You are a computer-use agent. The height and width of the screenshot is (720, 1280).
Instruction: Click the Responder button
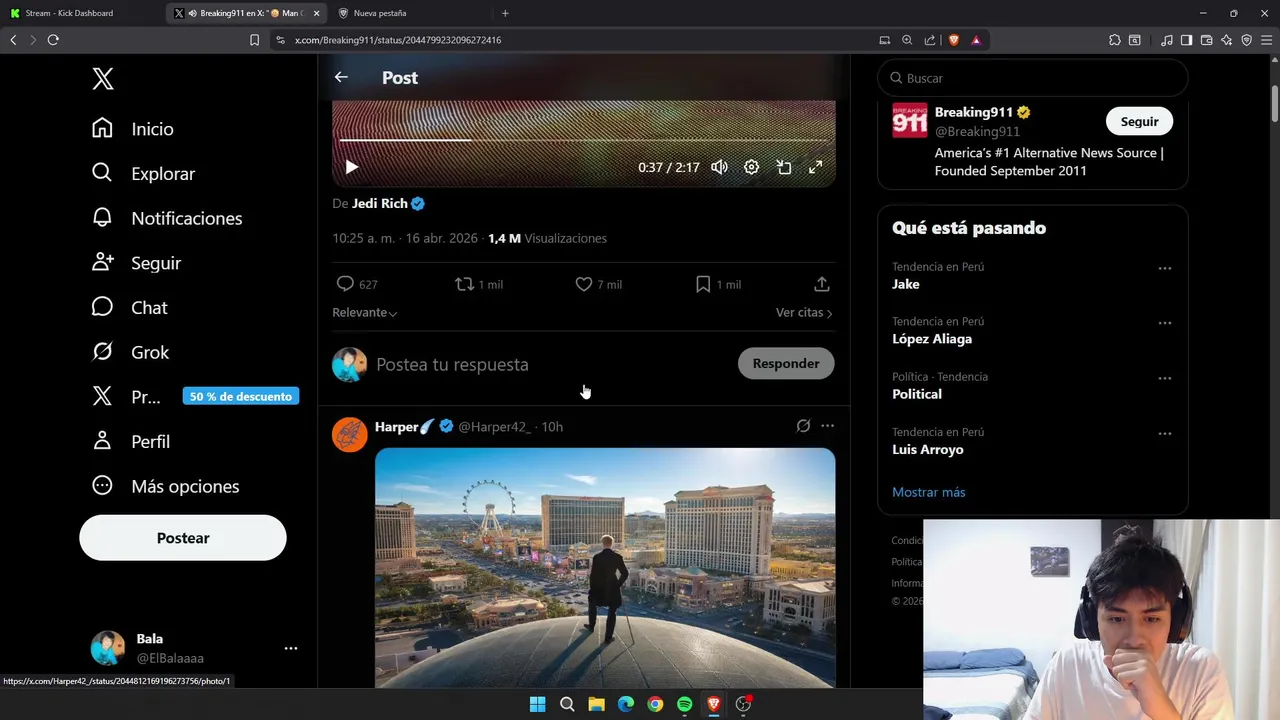(786, 363)
